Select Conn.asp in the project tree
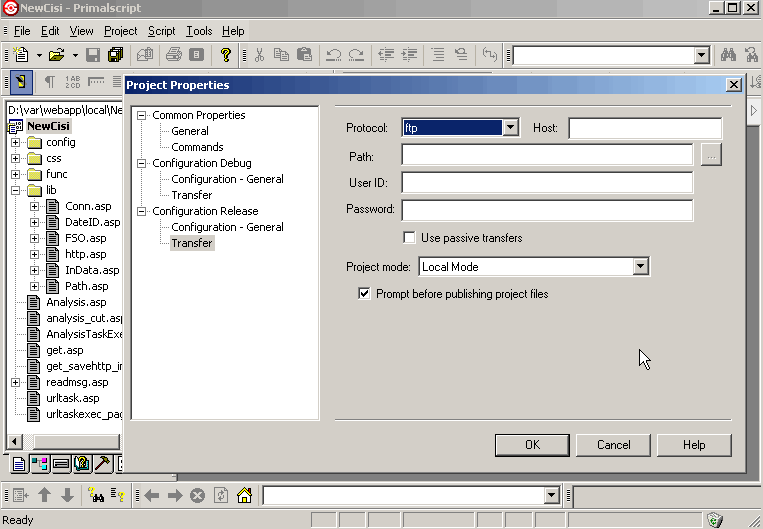The image size is (763, 529). [88, 206]
